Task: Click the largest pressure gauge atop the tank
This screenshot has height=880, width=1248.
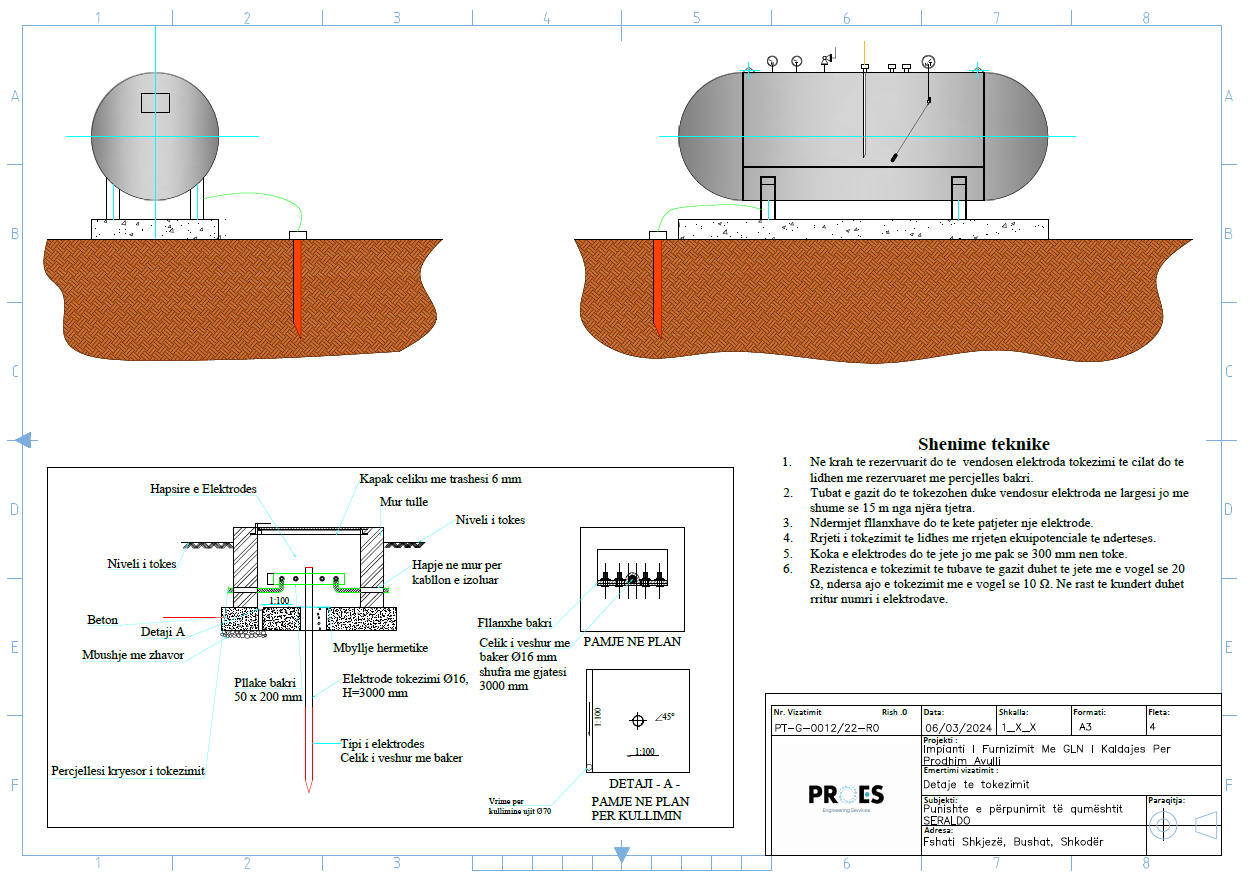Action: tap(929, 60)
